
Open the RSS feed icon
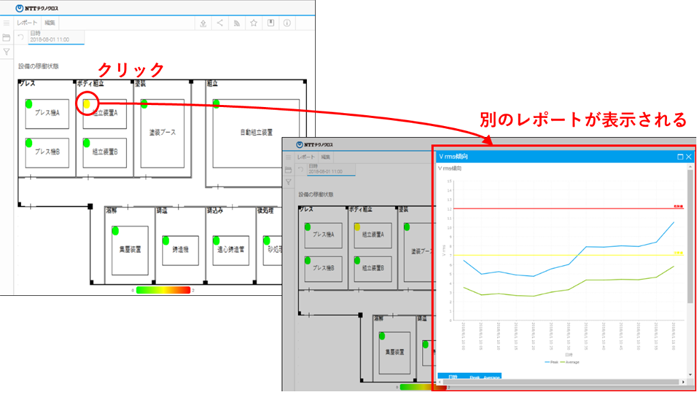pos(237,23)
